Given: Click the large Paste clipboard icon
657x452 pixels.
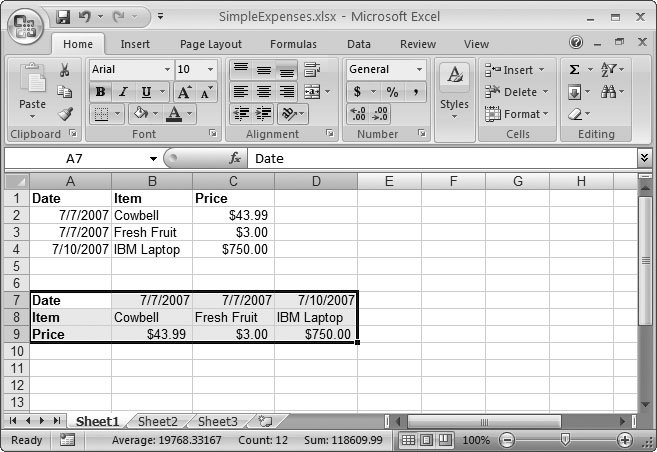Looking at the screenshot, I should 33,79.
